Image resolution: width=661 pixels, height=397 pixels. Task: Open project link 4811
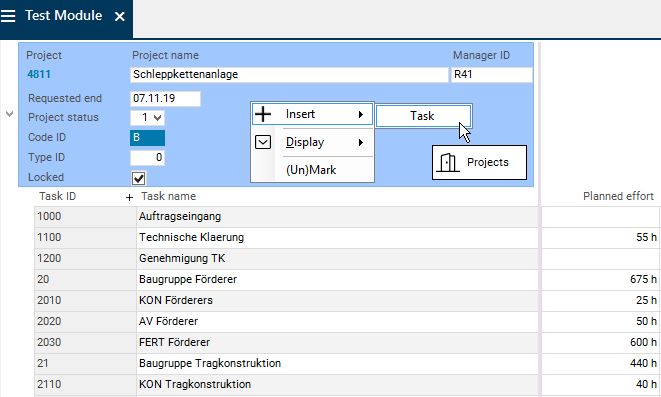(39, 74)
